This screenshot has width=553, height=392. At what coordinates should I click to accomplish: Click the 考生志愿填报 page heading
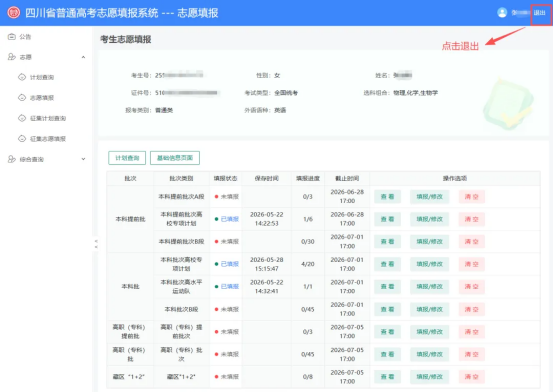(126, 39)
